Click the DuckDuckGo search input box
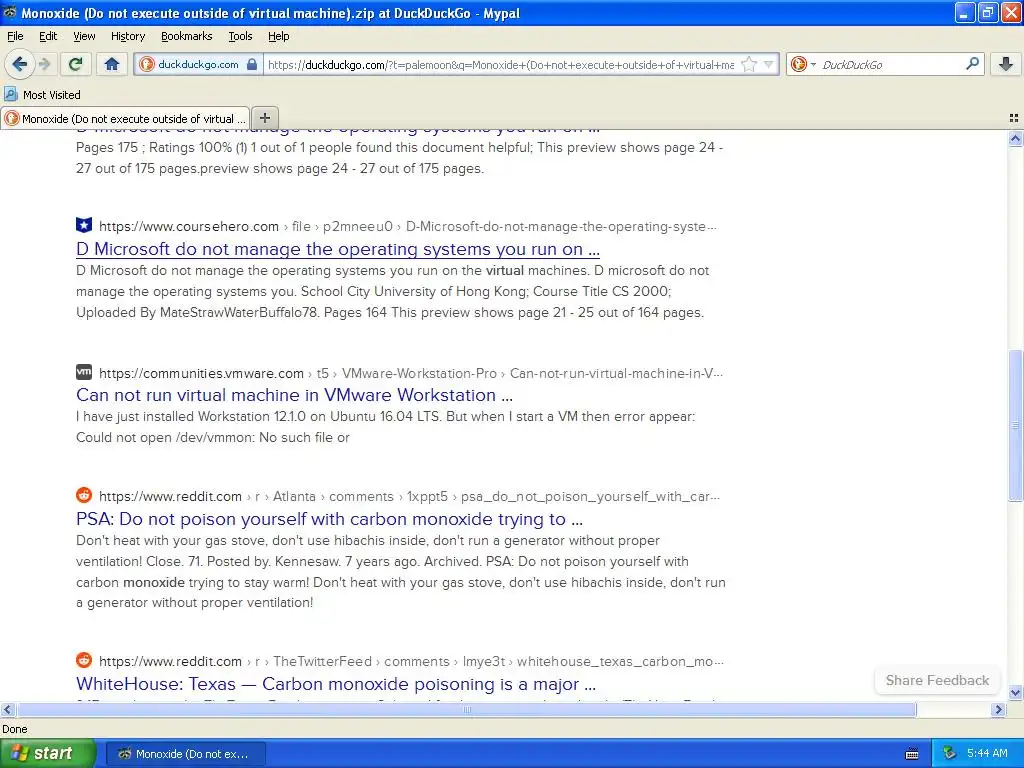Viewport: 1024px width, 768px height. click(891, 64)
